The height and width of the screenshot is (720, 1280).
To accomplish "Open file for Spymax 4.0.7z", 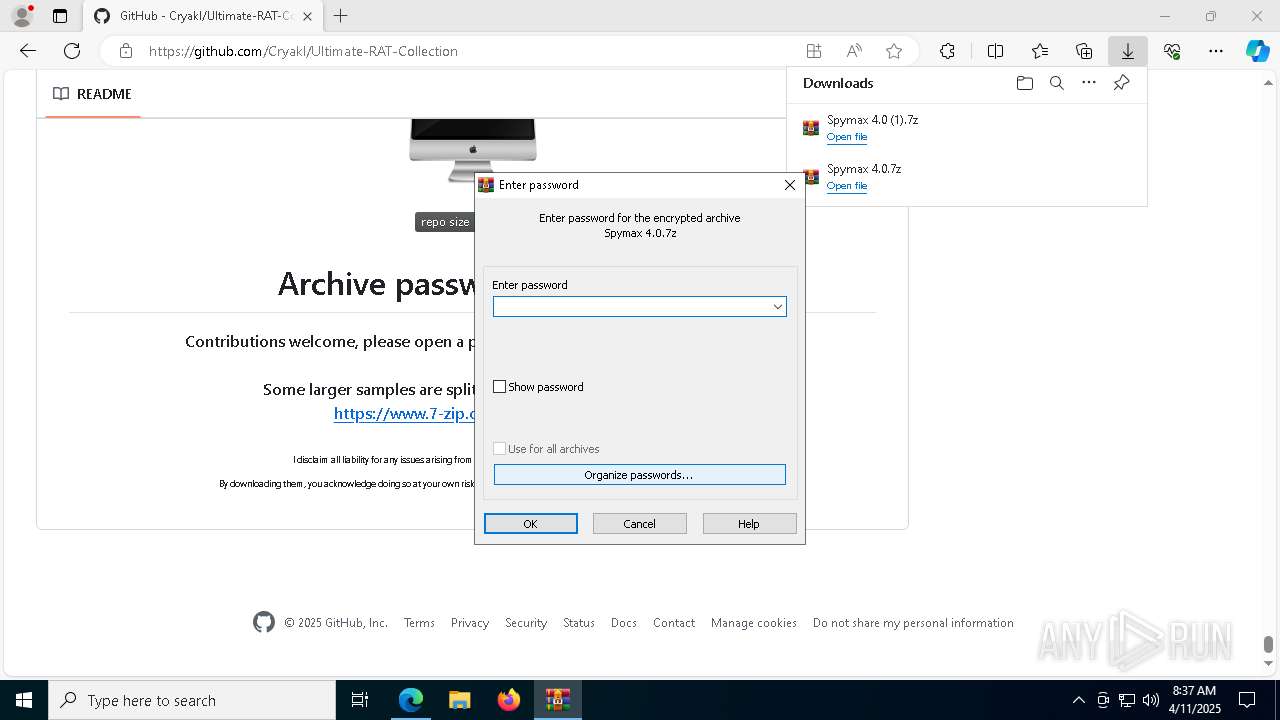I will tap(847, 186).
